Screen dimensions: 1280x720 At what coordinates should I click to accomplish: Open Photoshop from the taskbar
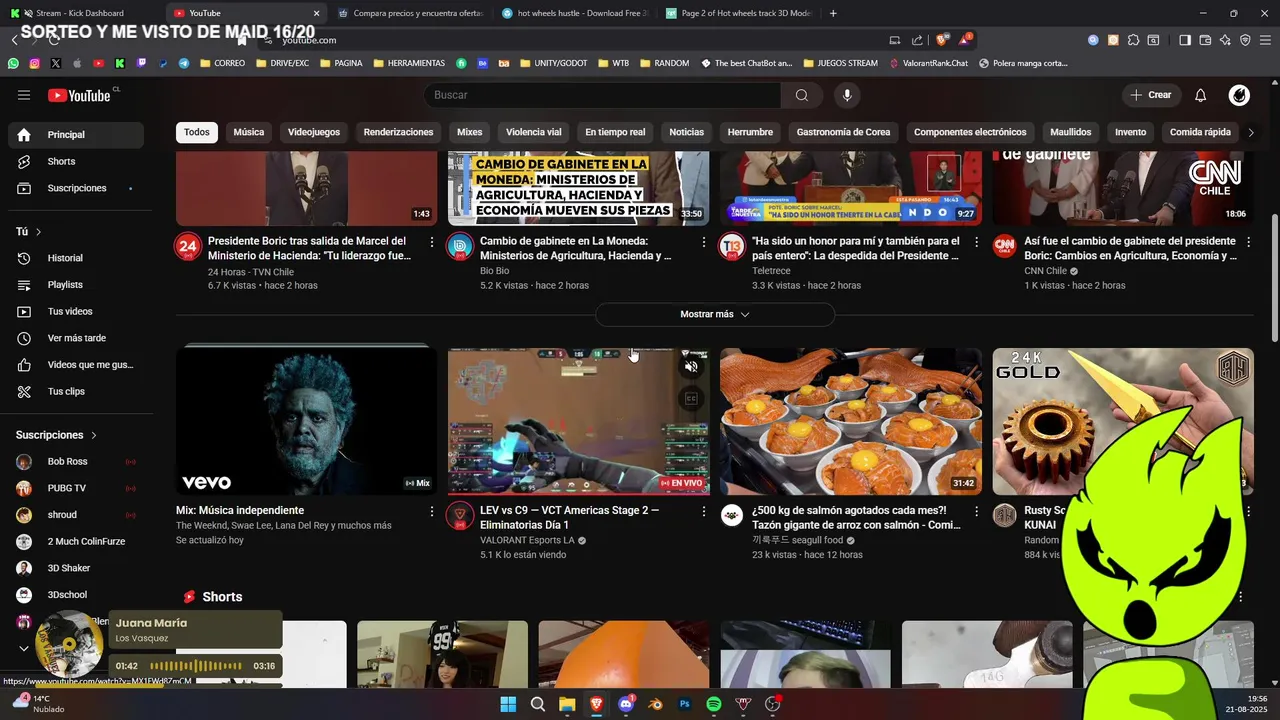click(x=685, y=704)
